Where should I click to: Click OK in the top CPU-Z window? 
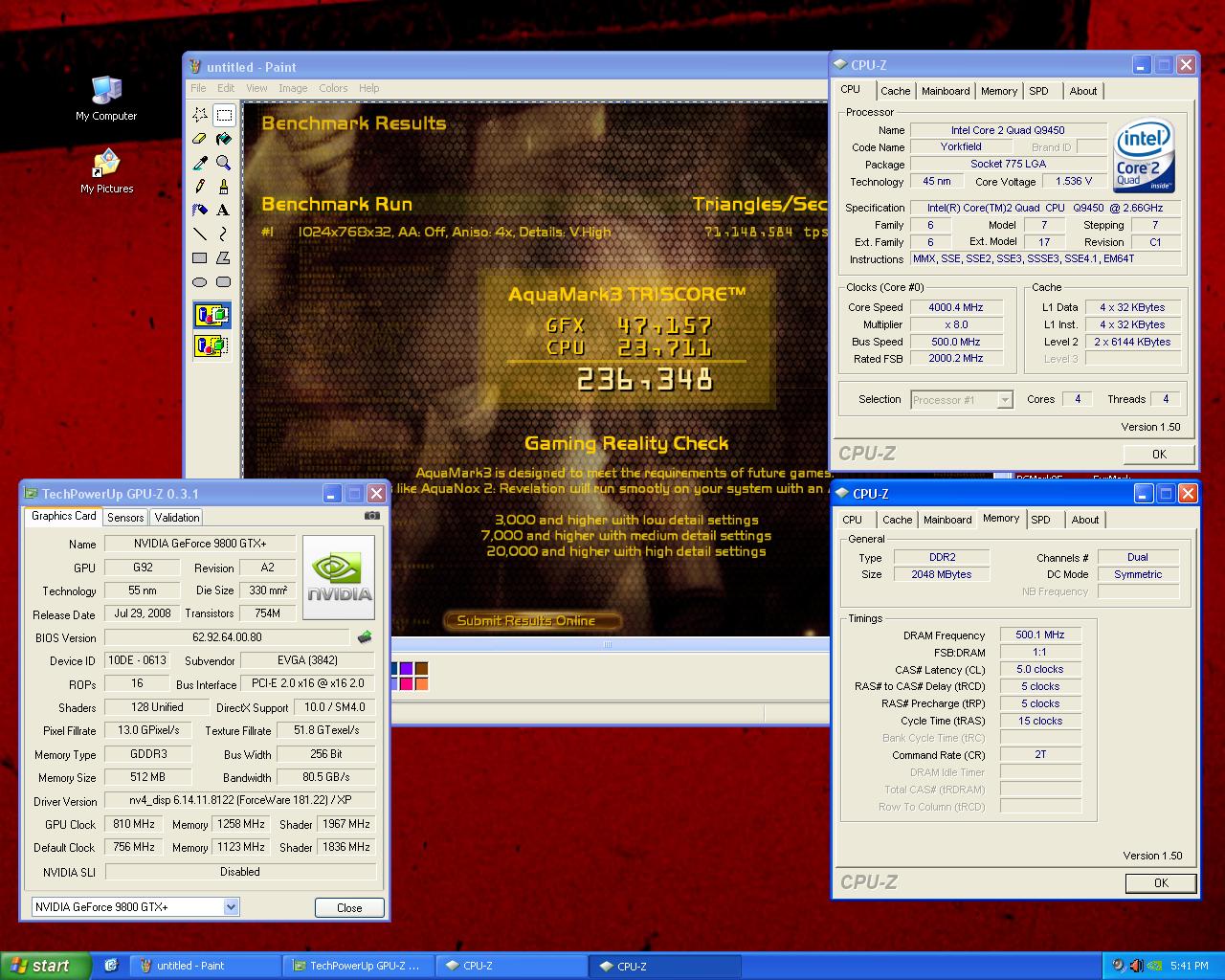(1159, 455)
